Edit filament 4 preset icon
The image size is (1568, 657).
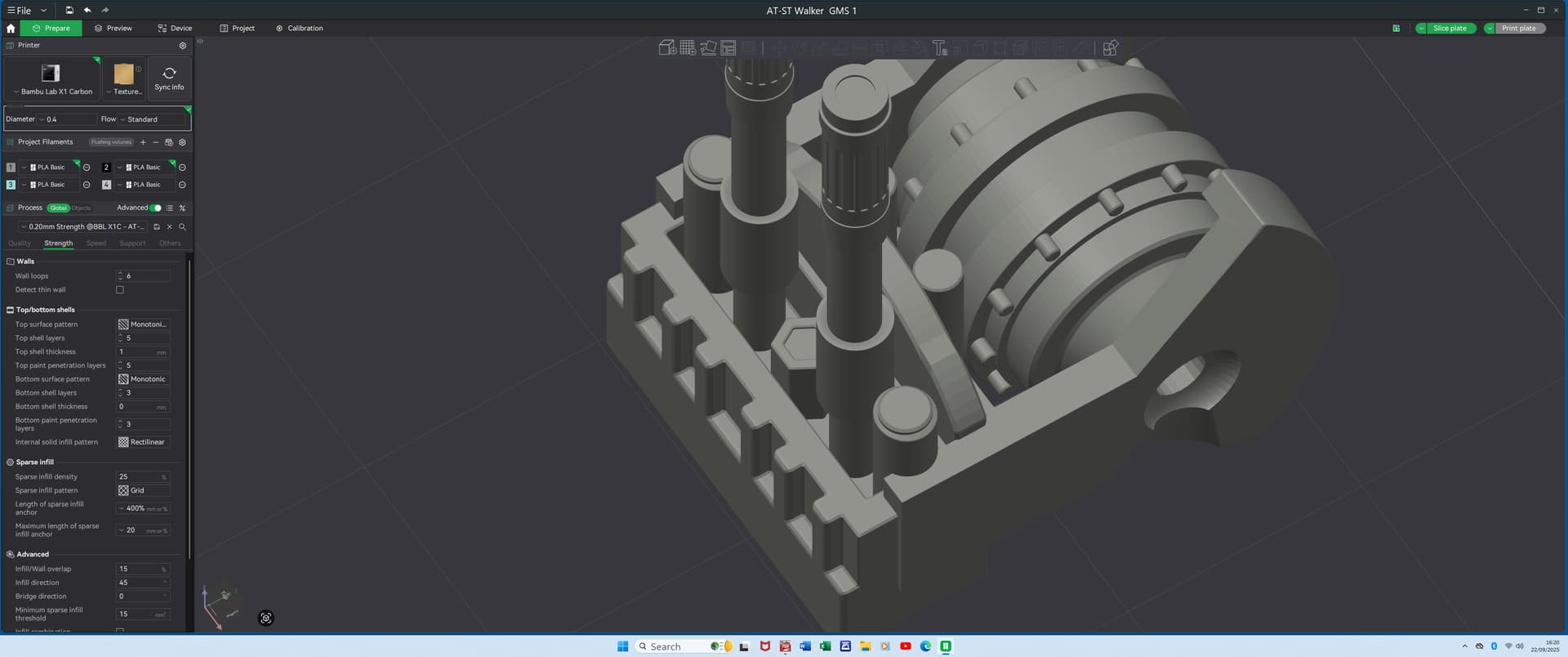click(x=182, y=185)
